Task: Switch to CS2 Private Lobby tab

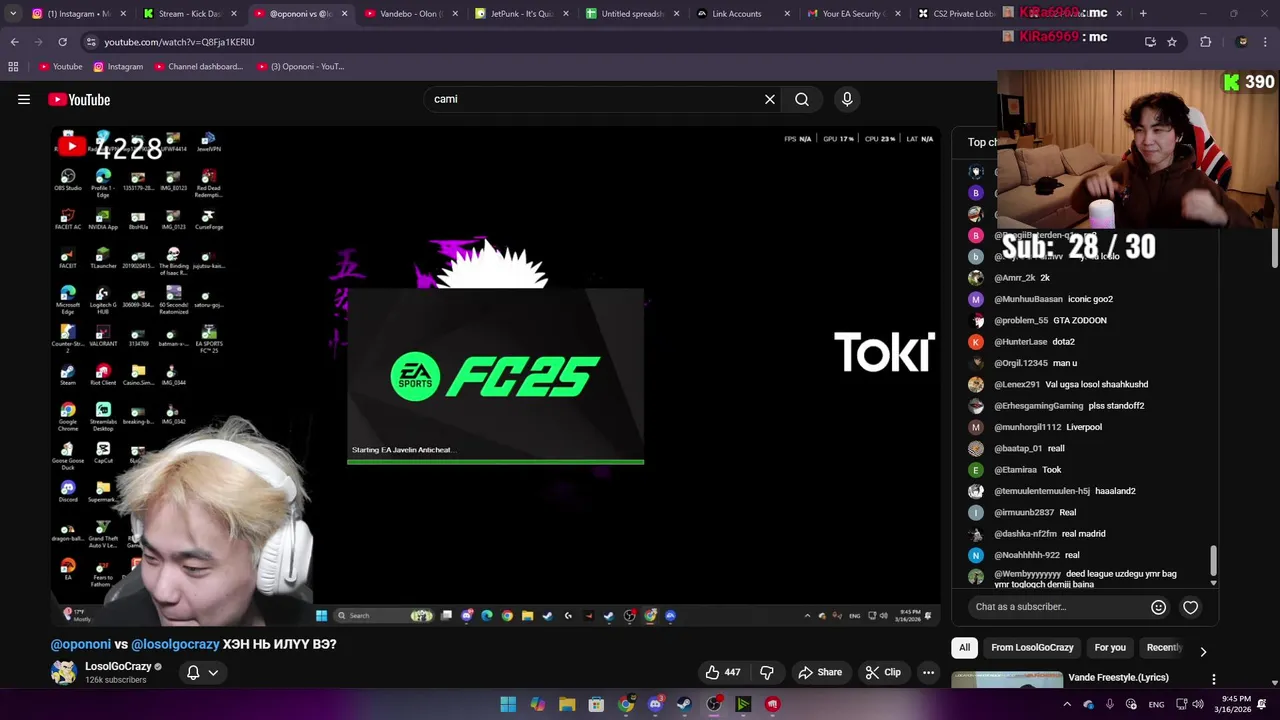Action: coord(956,14)
